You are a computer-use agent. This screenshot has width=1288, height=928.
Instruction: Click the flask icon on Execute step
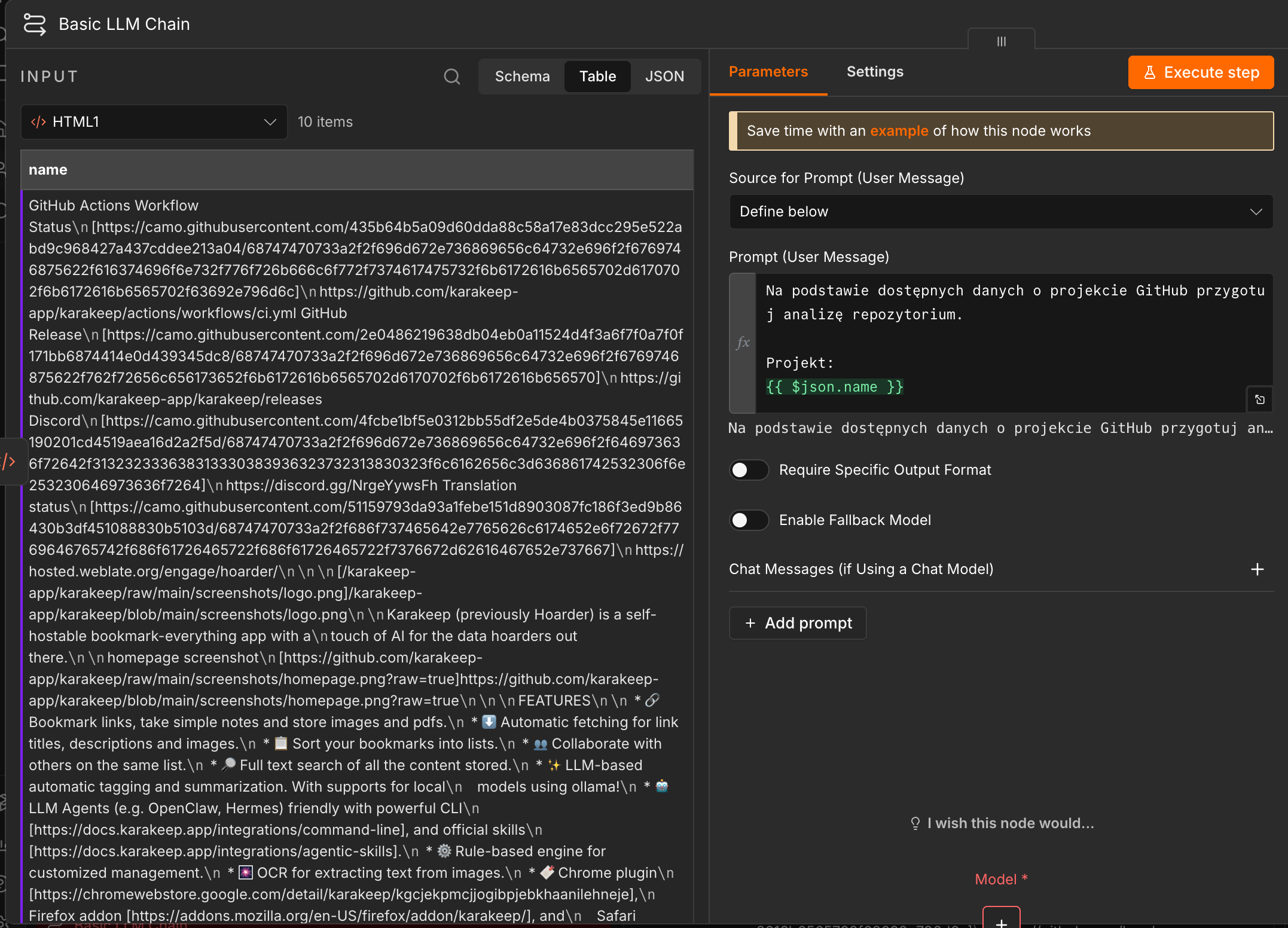click(x=1149, y=72)
